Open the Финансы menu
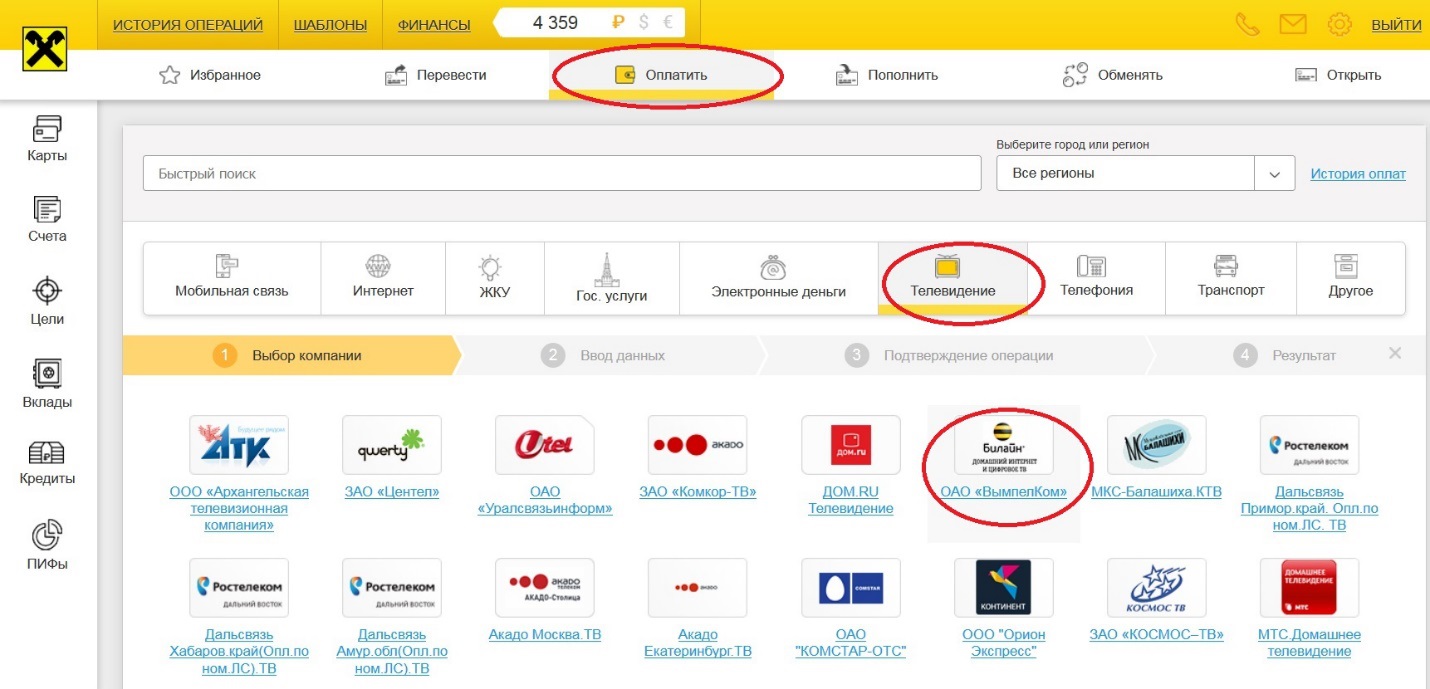The height and width of the screenshot is (689, 1430). point(434,25)
